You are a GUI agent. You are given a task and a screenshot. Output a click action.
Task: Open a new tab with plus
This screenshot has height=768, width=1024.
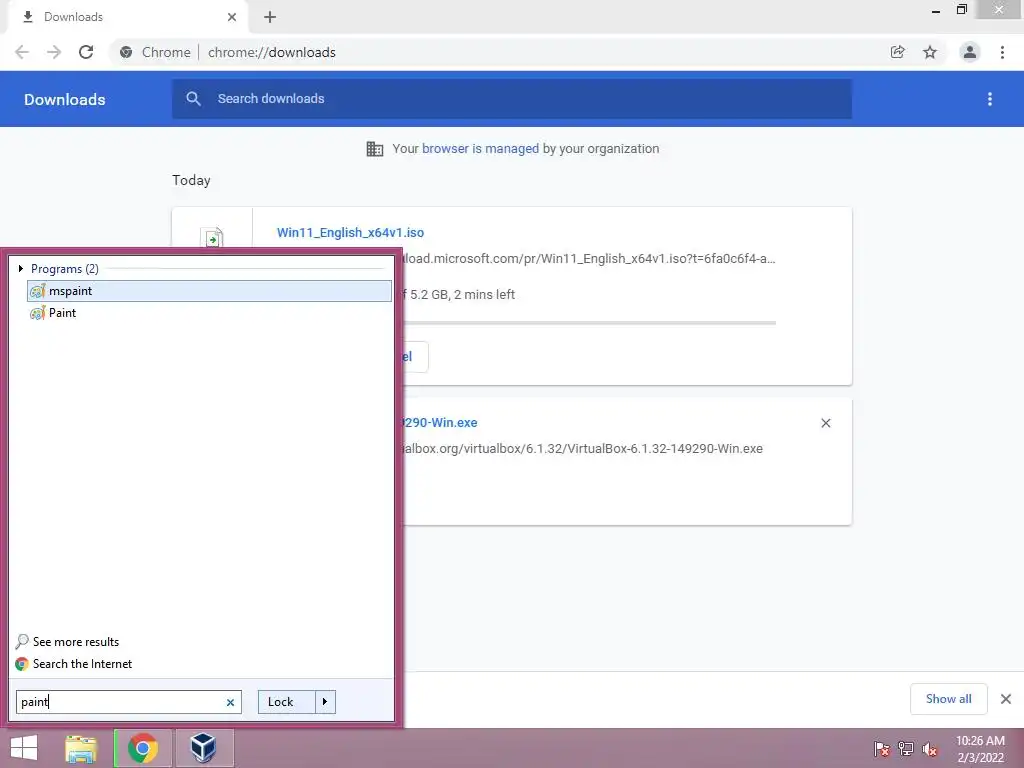[x=270, y=17]
